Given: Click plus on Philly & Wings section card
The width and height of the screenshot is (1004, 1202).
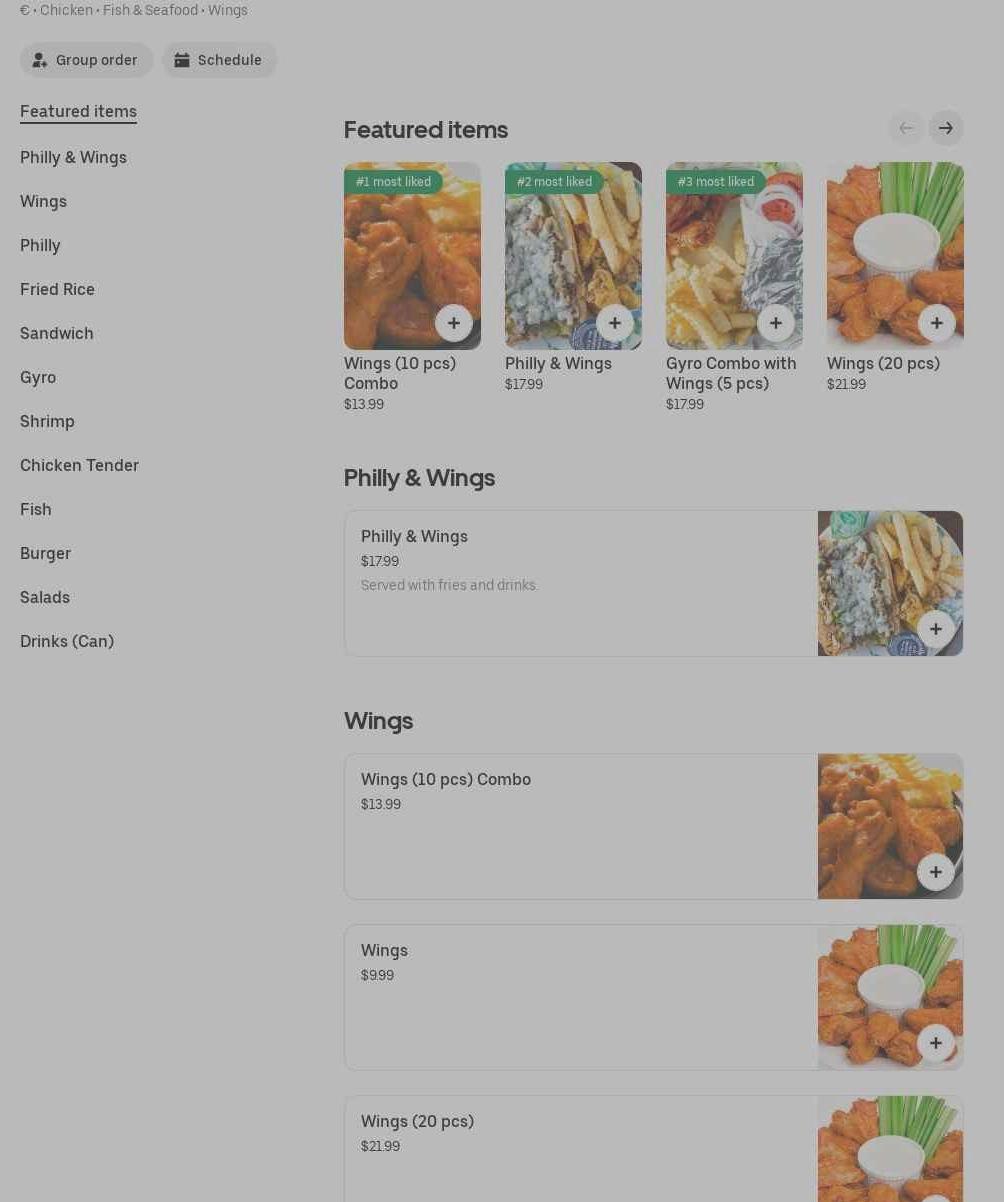Looking at the screenshot, I should [x=936, y=629].
